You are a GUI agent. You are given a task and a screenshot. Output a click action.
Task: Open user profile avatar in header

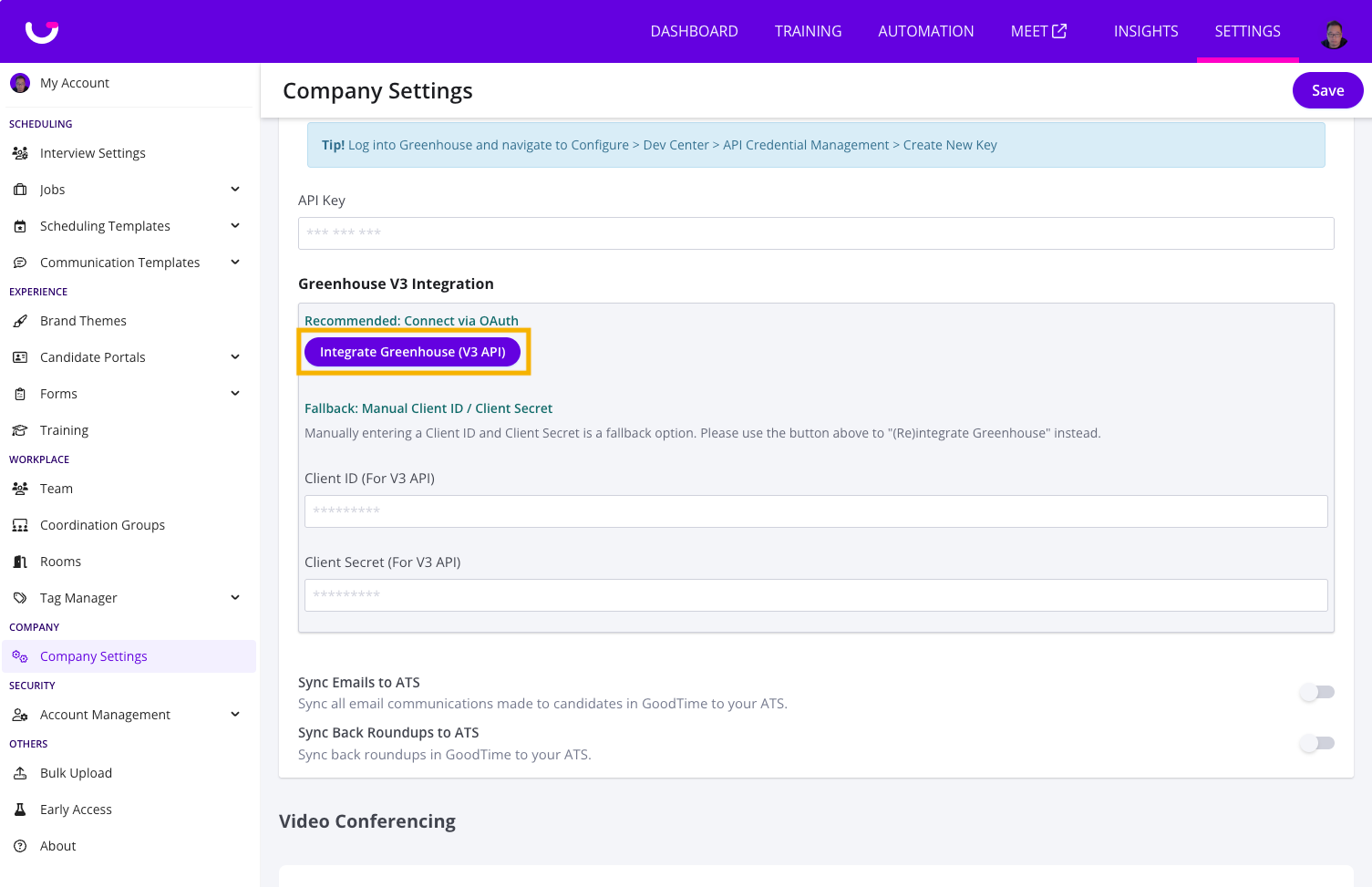1334,34
